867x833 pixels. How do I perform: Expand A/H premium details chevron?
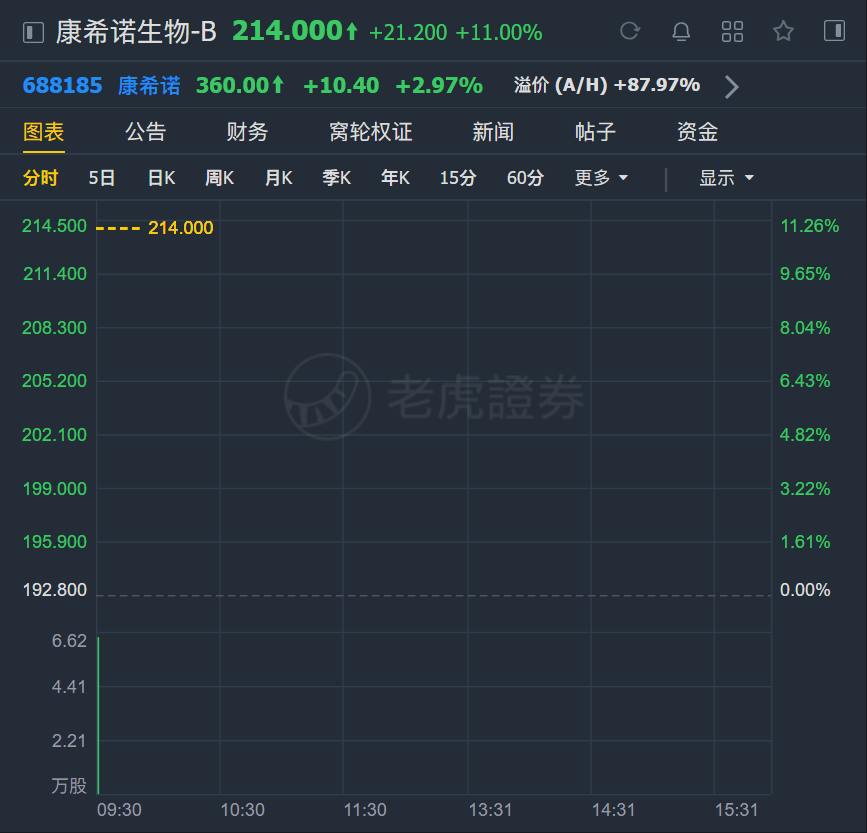coord(732,87)
